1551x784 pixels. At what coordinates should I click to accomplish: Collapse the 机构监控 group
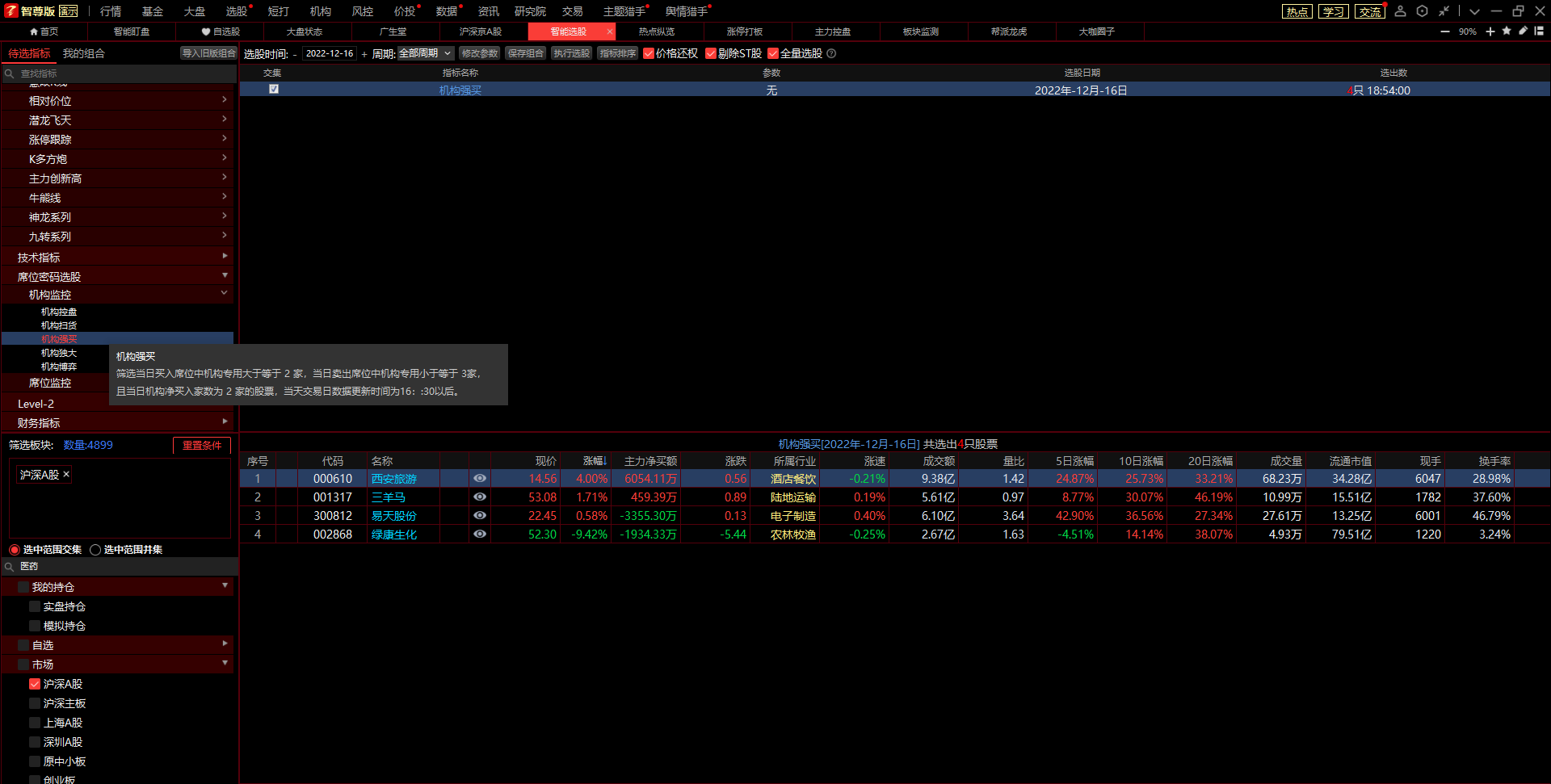[x=118, y=295]
